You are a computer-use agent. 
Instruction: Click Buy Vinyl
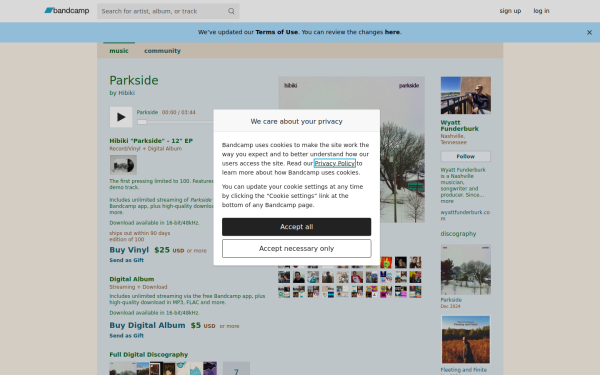pyautogui.click(x=129, y=250)
